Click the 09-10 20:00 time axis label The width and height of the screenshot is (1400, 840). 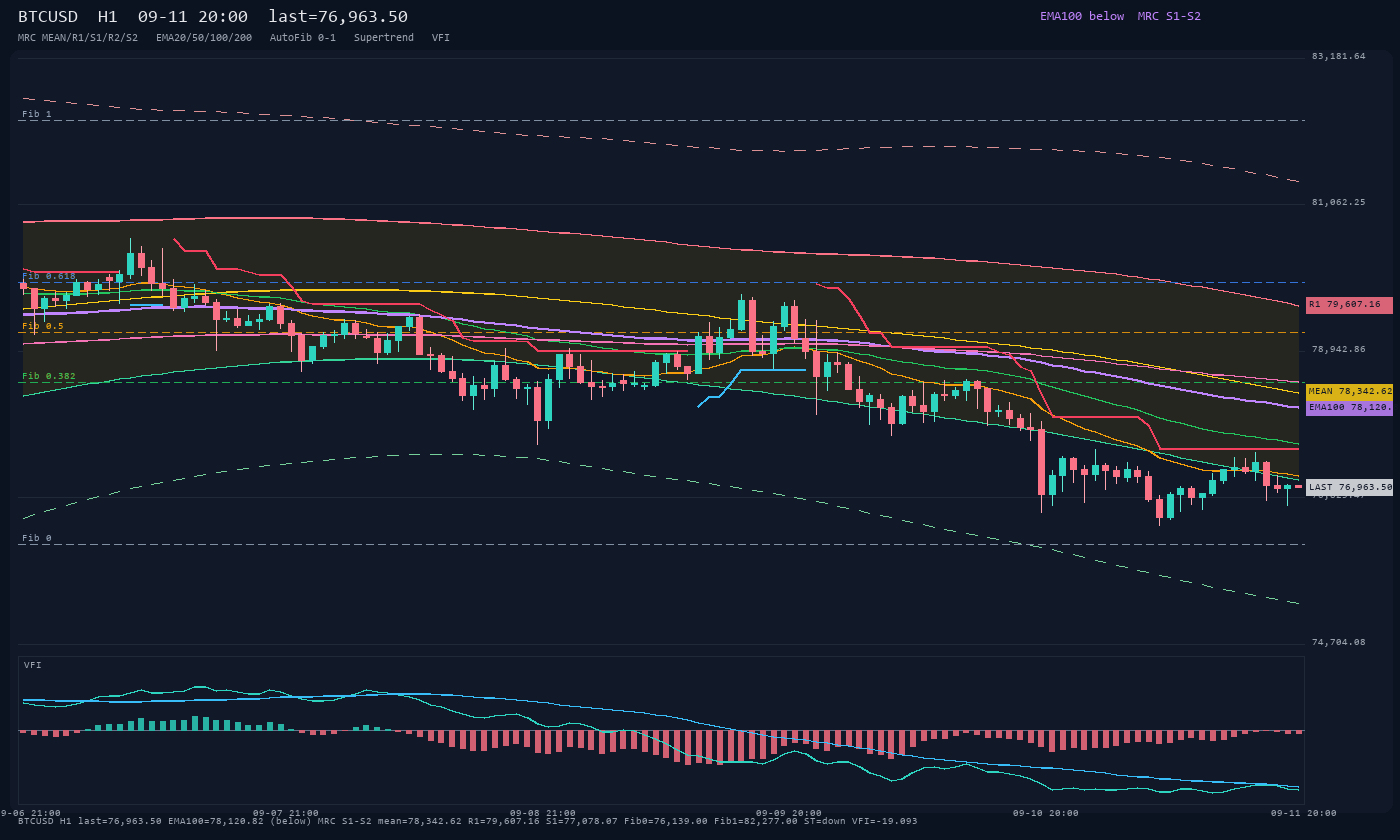click(x=1046, y=813)
